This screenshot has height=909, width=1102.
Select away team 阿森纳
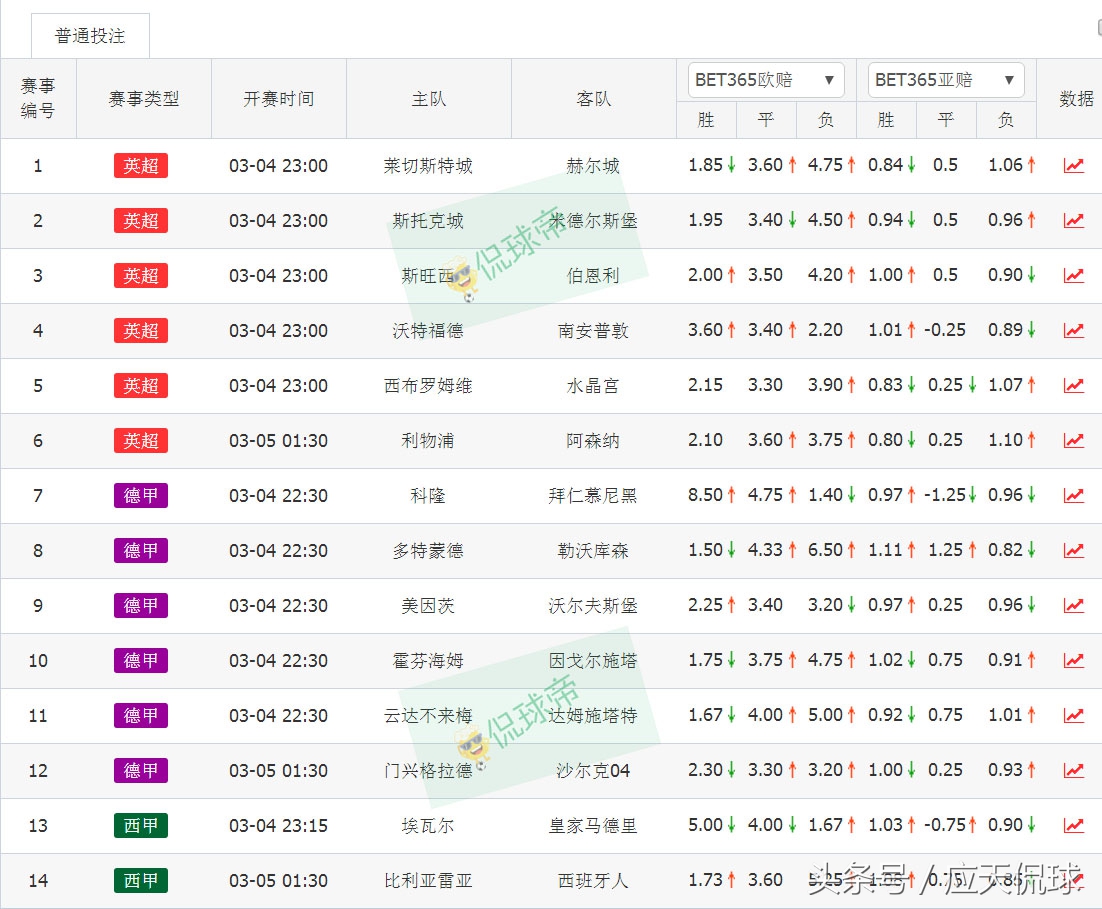(x=592, y=441)
